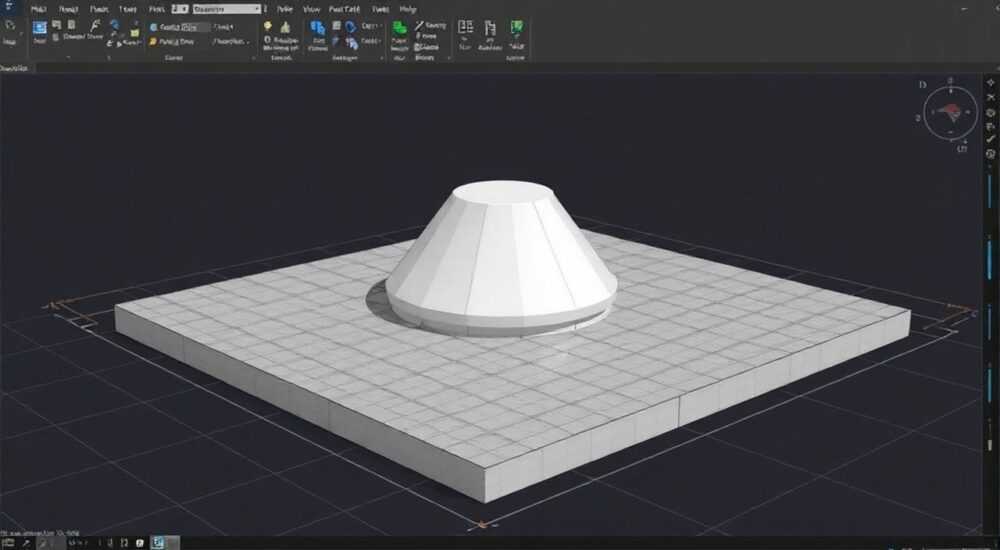Click the diamond icon atop right sidebar

[990, 82]
